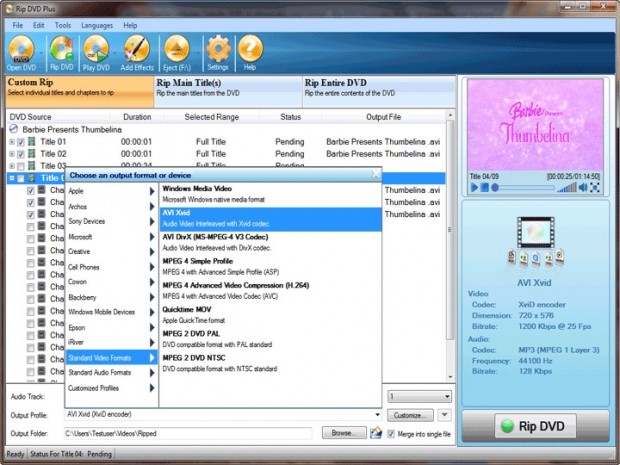Expand the Title 02 tree node
Screen dimensions: 620x465
tap(12, 154)
